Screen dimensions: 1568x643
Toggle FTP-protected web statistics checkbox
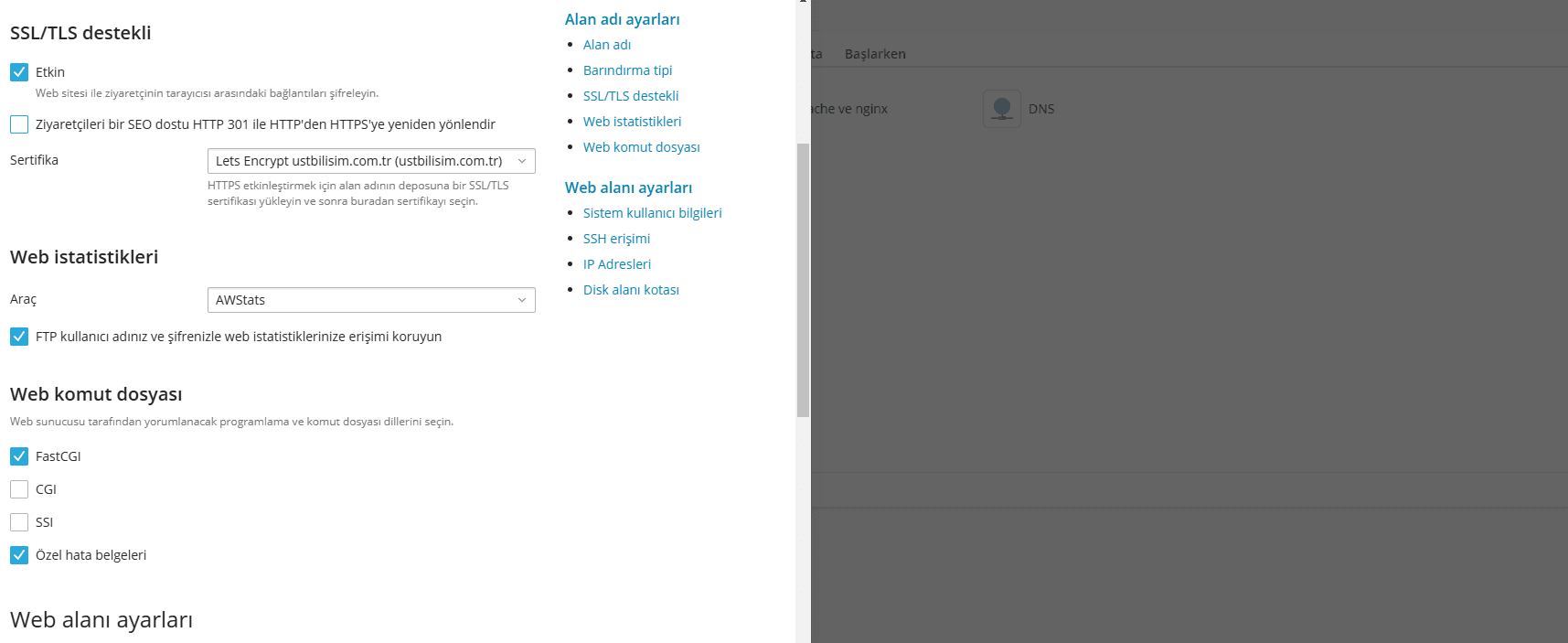click(x=19, y=337)
